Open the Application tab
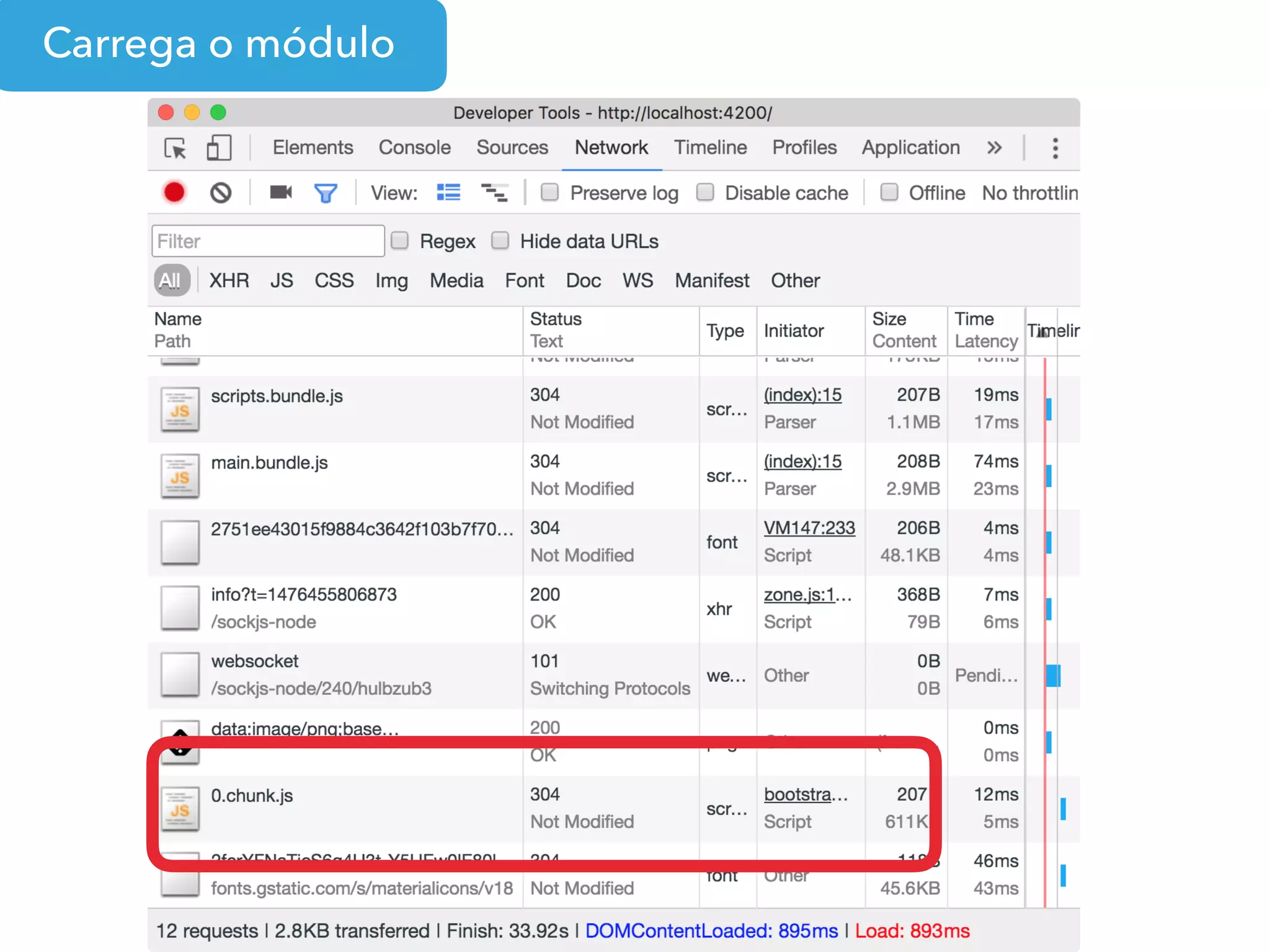Image resolution: width=1270 pixels, height=952 pixels. click(911, 148)
